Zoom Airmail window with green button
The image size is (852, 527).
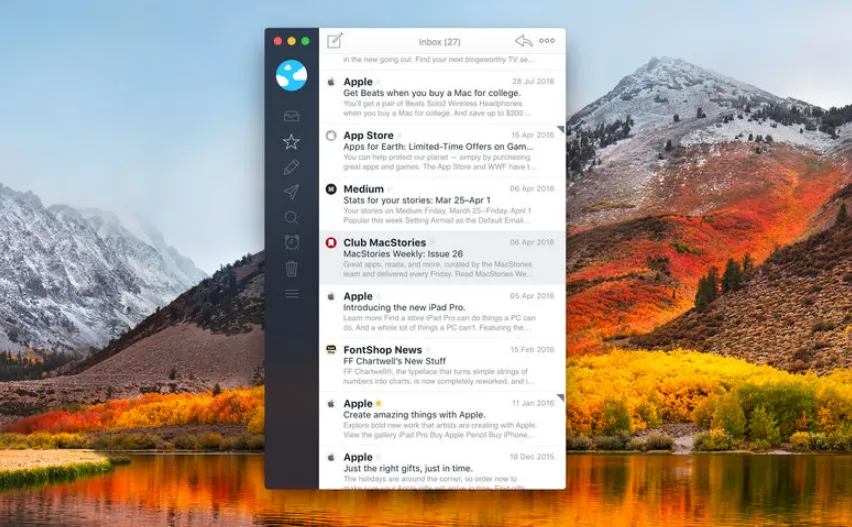click(x=305, y=41)
